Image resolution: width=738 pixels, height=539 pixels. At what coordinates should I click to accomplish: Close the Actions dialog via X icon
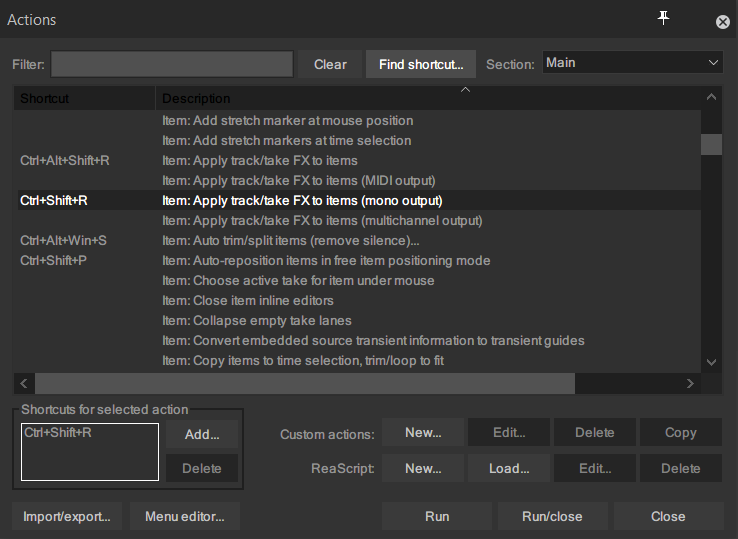click(722, 22)
